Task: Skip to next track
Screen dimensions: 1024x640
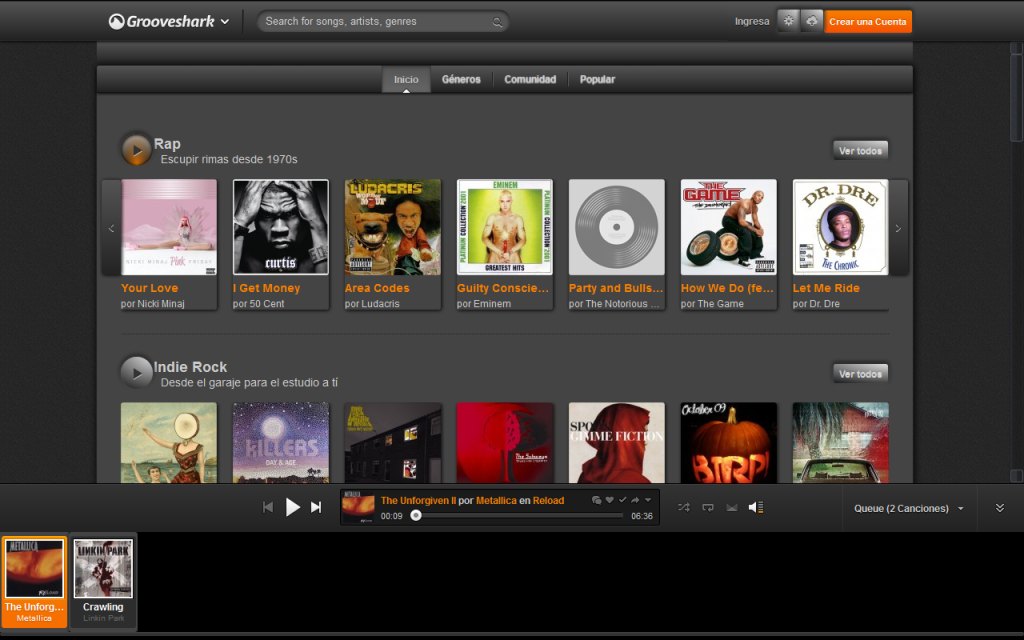Action: pyautogui.click(x=316, y=507)
